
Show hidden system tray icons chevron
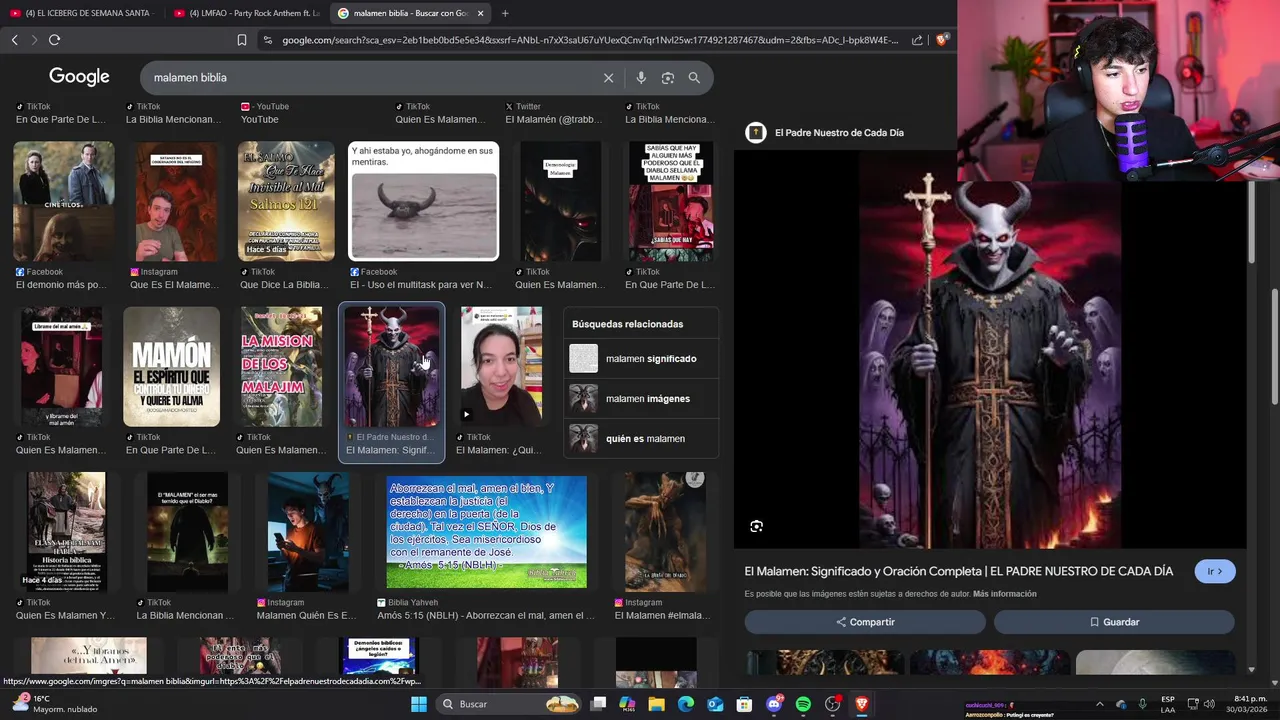[x=1100, y=704]
